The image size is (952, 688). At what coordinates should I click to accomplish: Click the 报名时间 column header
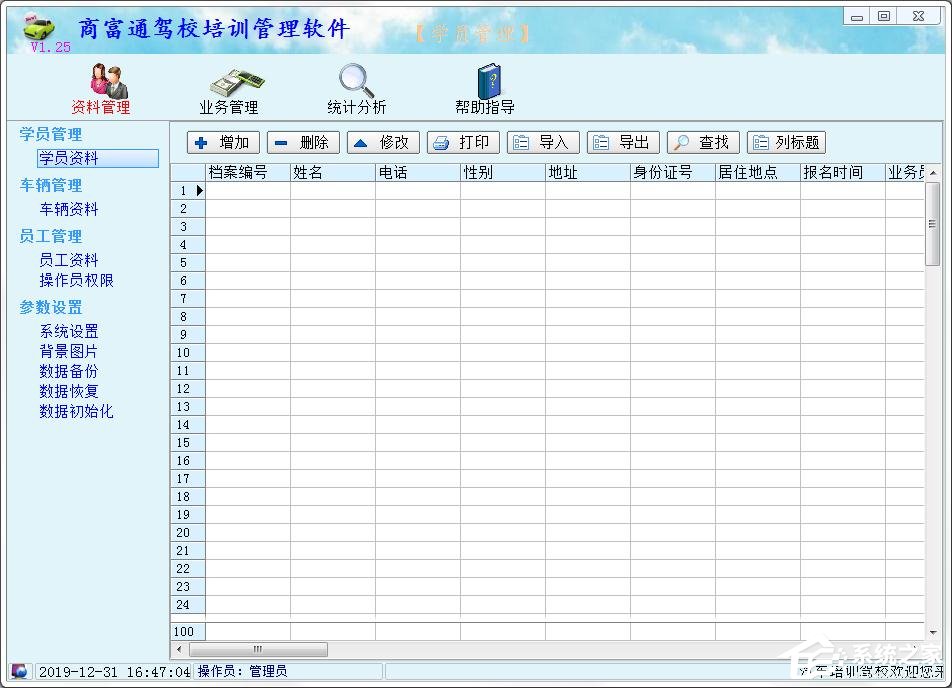[x=843, y=172]
